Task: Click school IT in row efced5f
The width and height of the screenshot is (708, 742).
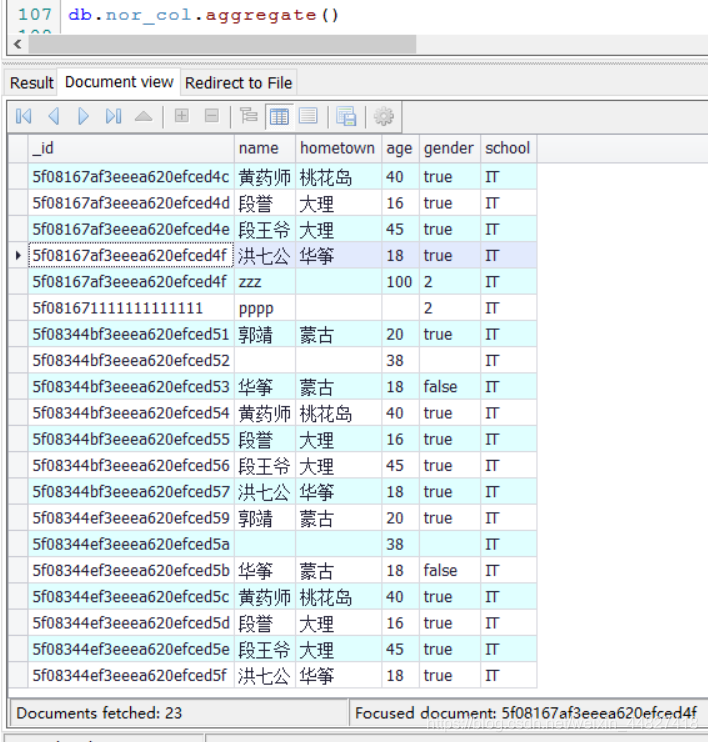Action: pyautogui.click(x=508, y=676)
